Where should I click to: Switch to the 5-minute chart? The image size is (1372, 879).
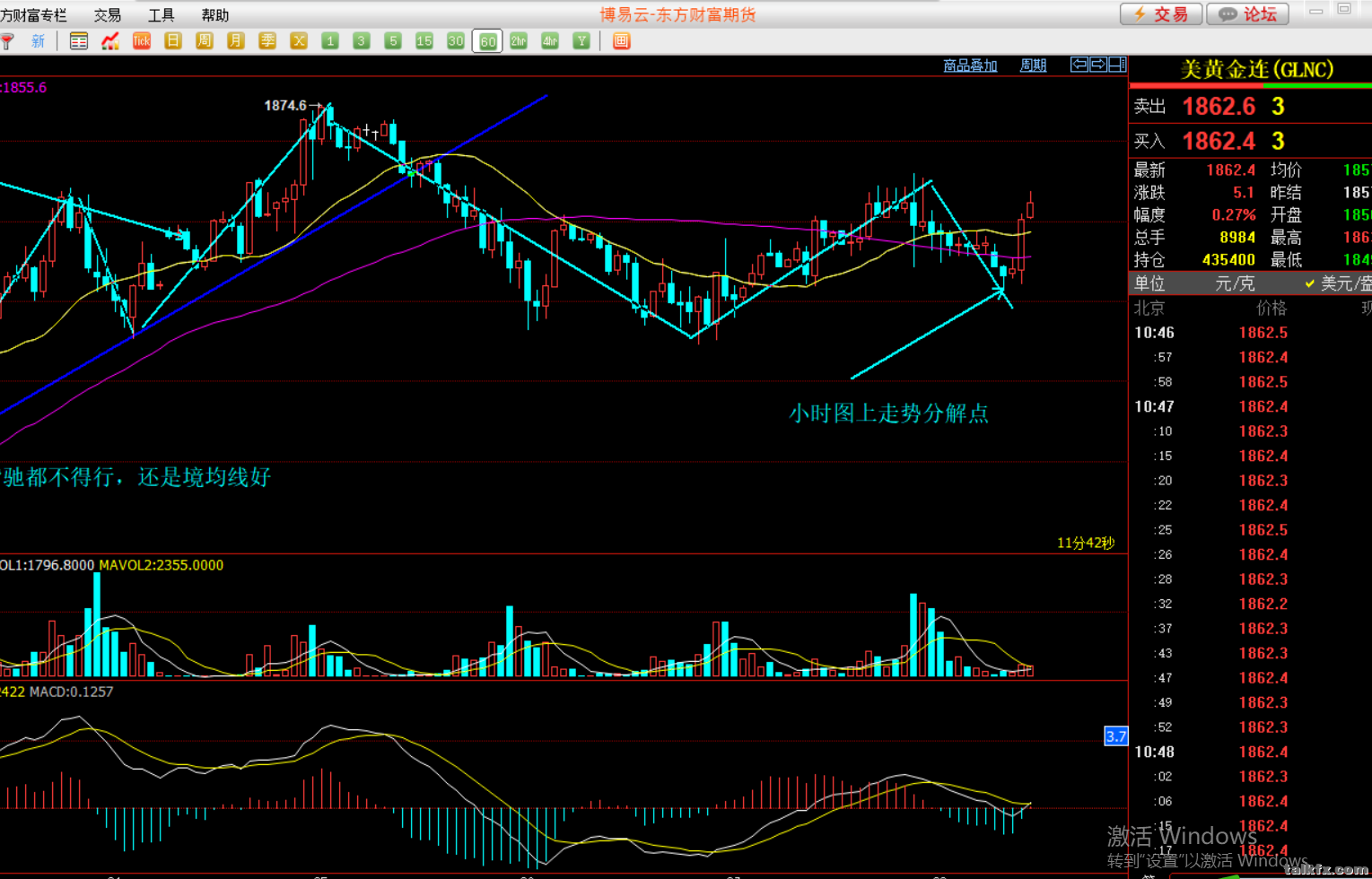tap(393, 41)
